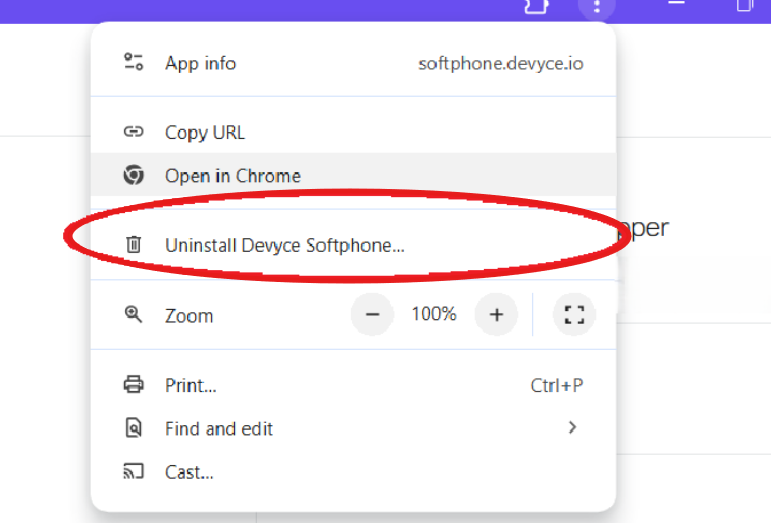771x523 pixels.
Task: Click the printer icon
Action: point(133,384)
